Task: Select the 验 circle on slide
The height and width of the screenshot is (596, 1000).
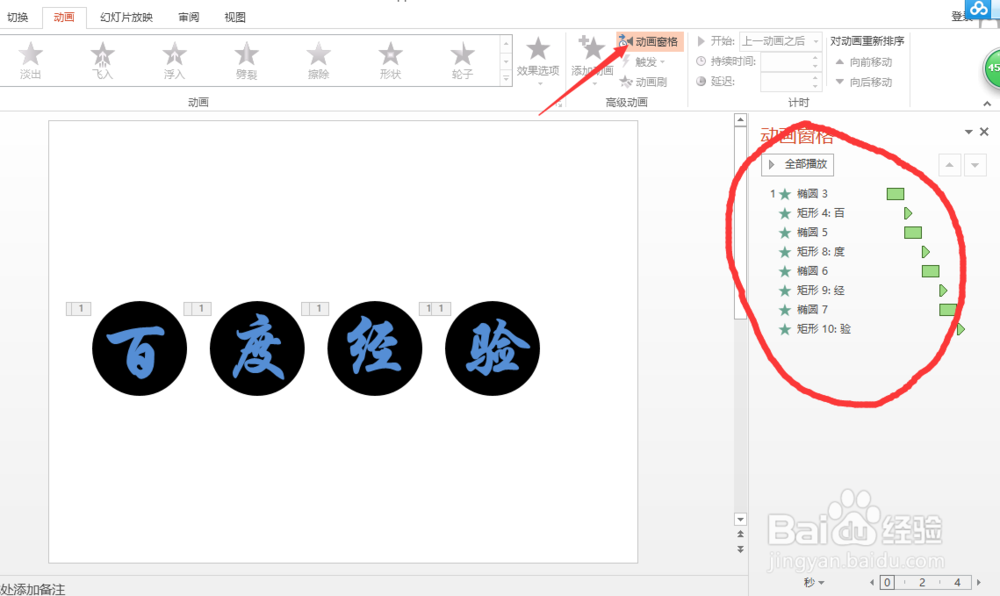Action: 492,349
